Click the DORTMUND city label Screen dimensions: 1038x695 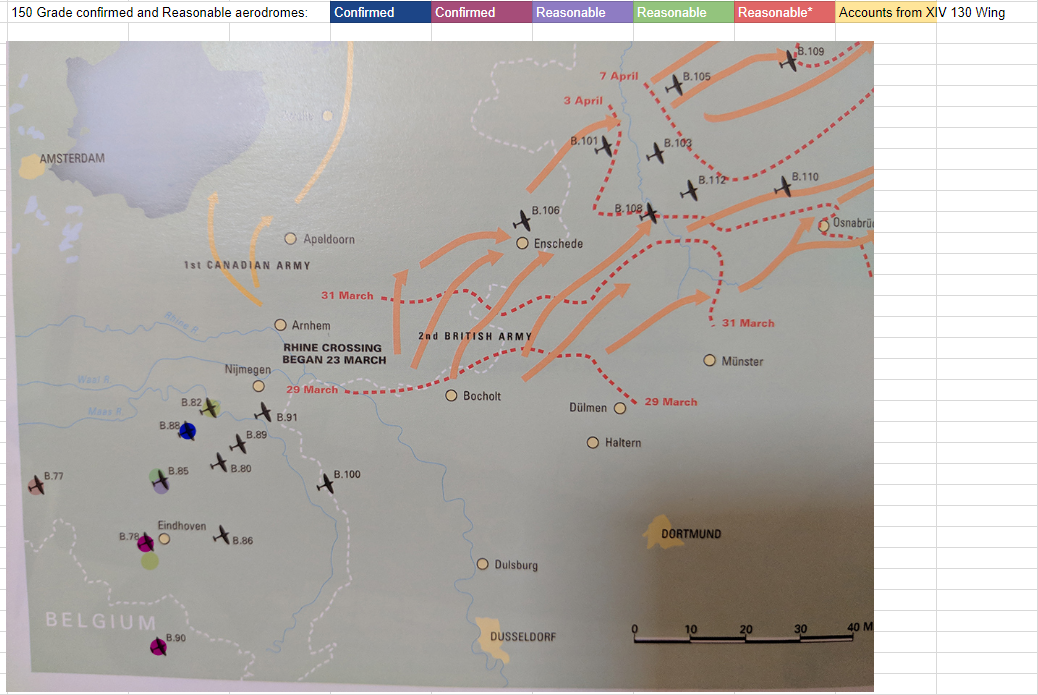691,533
